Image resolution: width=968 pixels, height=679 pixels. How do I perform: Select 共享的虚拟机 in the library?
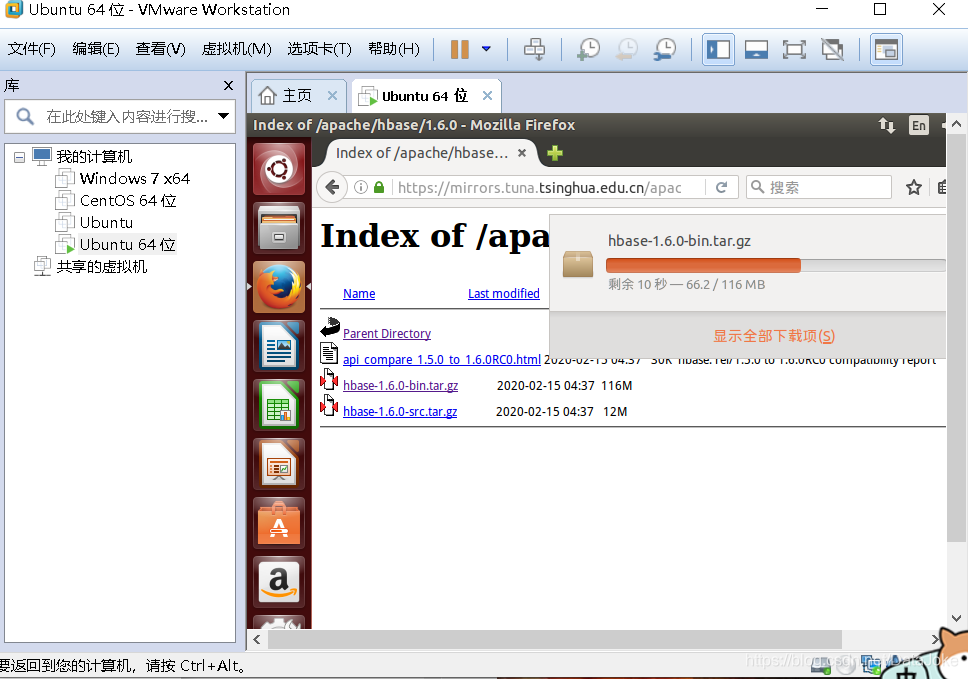click(x=91, y=267)
